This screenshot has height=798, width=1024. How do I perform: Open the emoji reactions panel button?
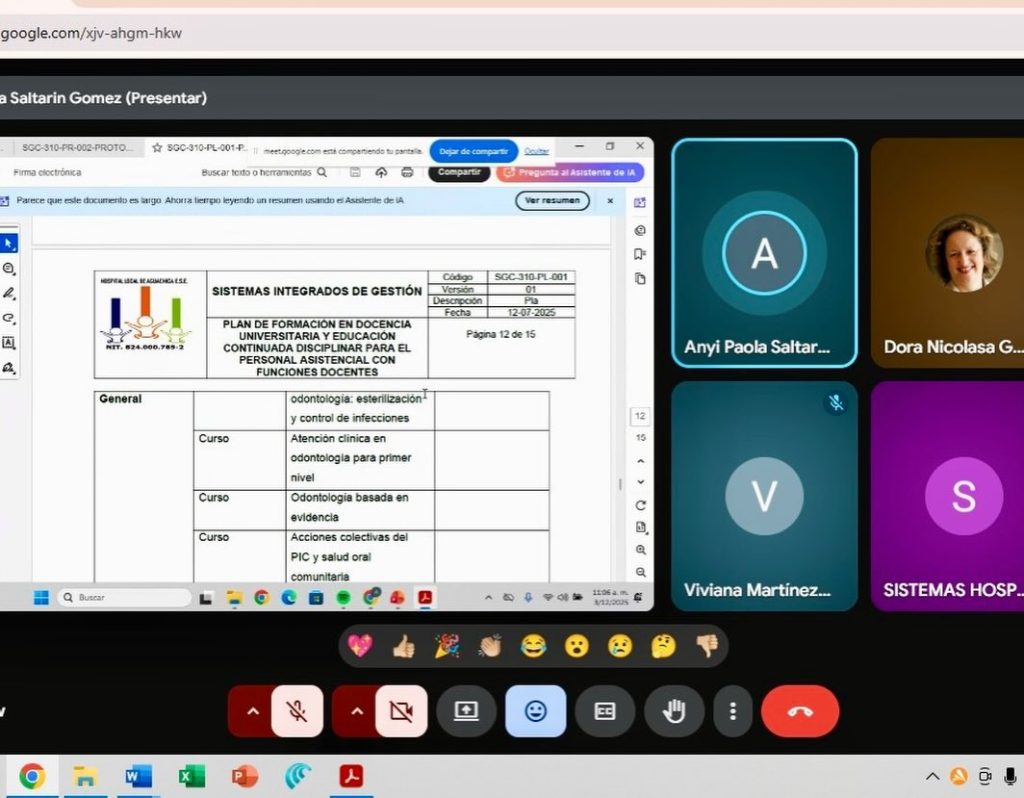click(x=535, y=711)
